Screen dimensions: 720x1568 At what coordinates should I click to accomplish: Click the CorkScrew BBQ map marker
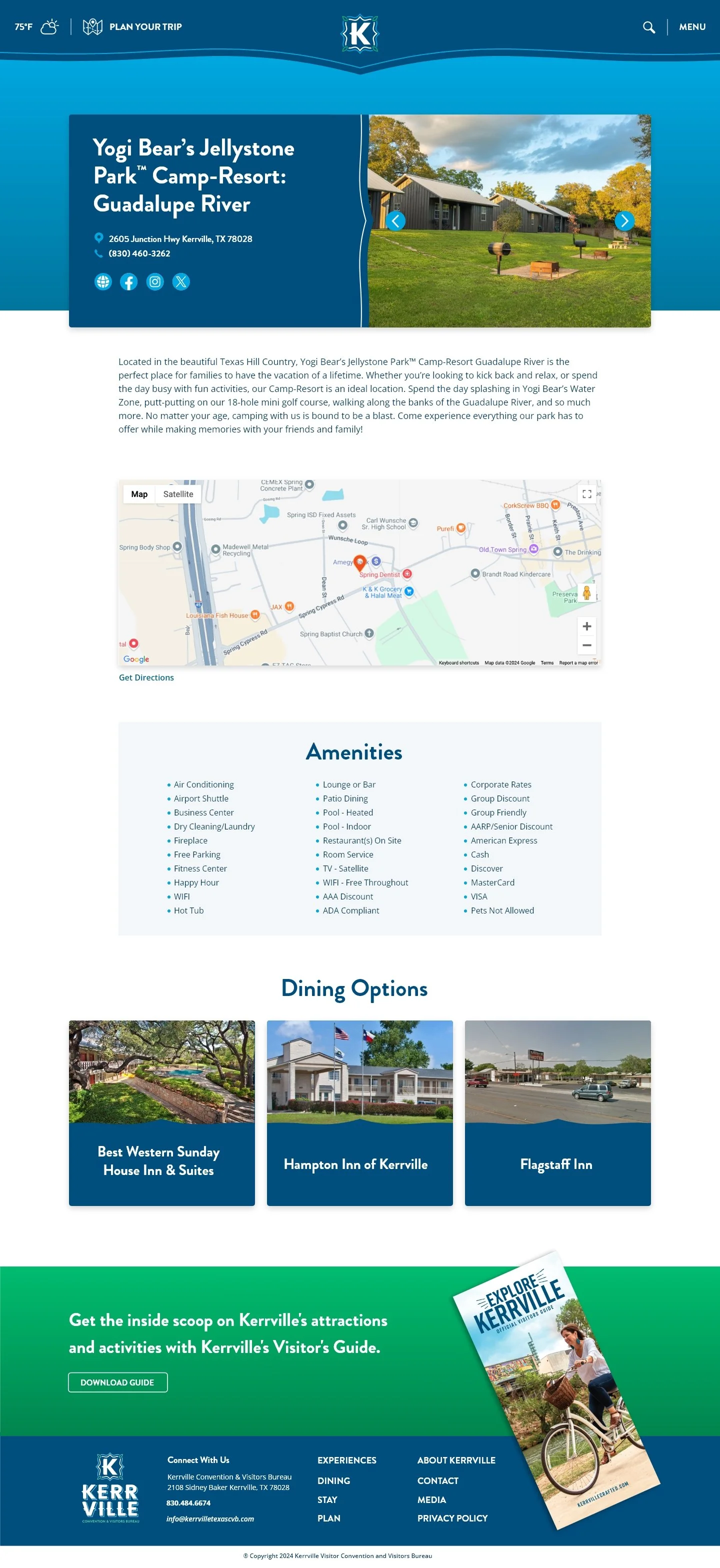555,505
